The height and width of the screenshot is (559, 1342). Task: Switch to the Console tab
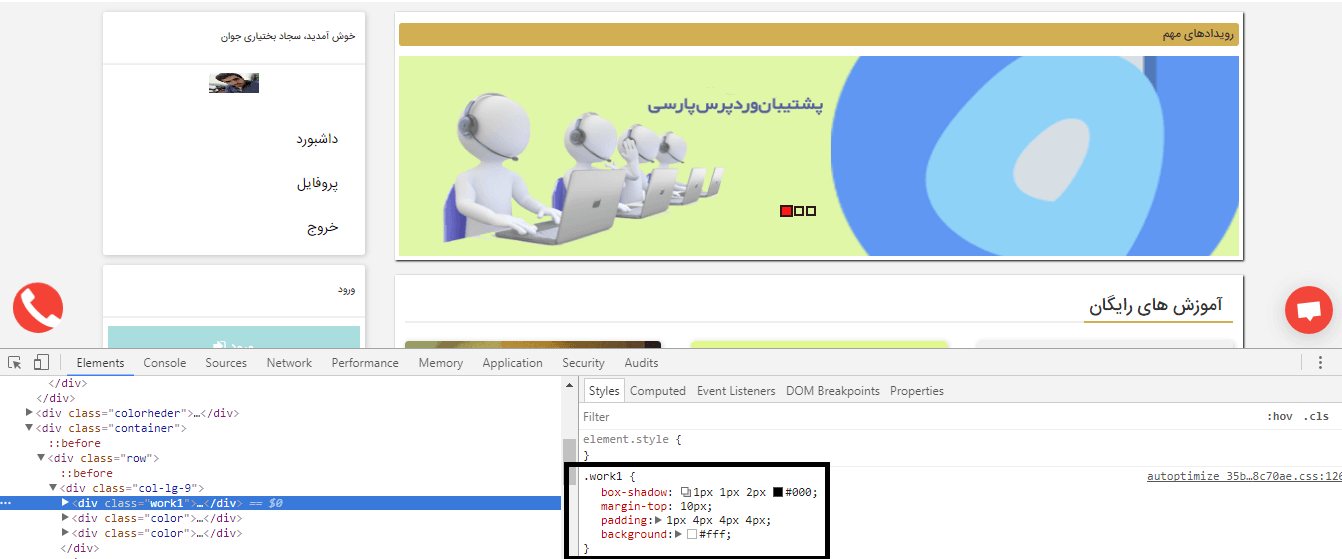(165, 363)
